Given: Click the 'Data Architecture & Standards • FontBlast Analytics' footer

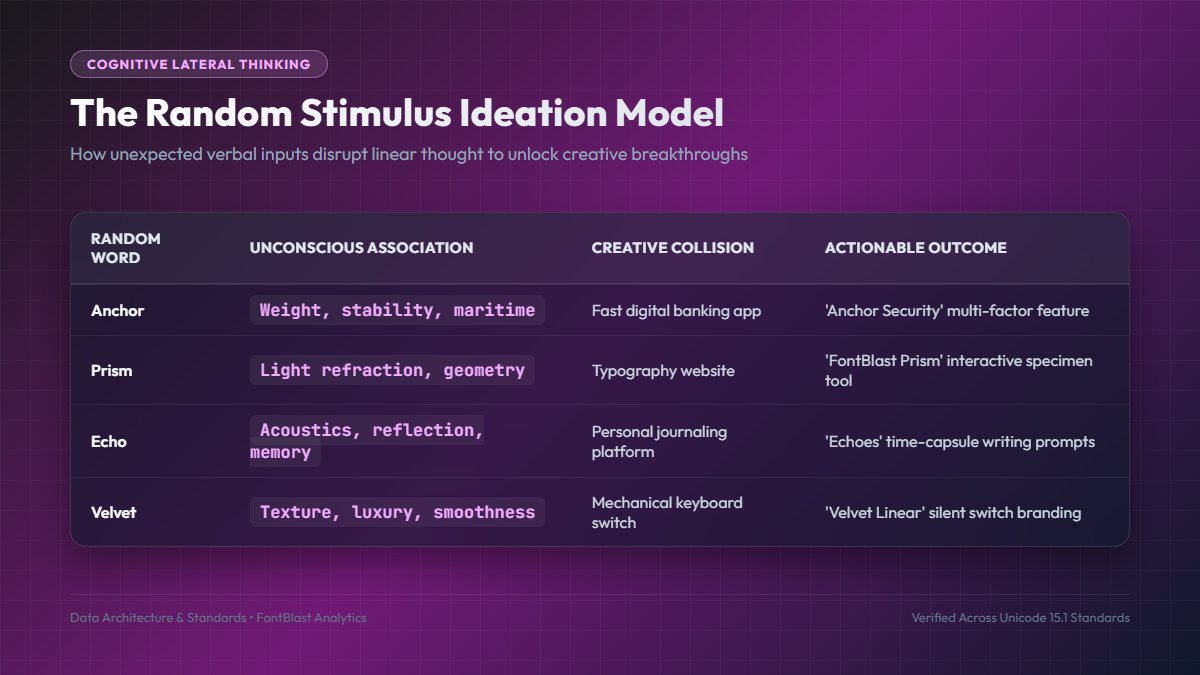Looking at the screenshot, I should coord(218,618).
